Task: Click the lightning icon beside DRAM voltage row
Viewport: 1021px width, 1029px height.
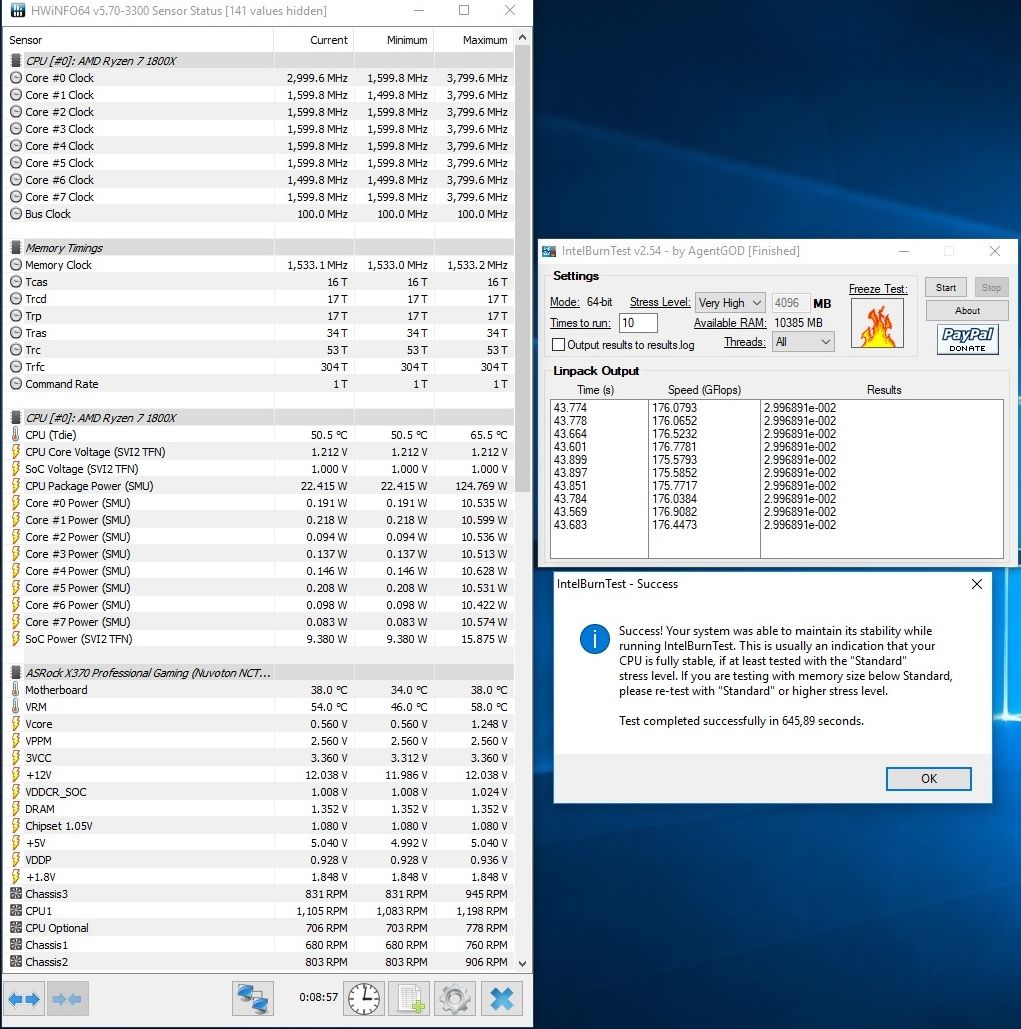Action: tap(16, 808)
